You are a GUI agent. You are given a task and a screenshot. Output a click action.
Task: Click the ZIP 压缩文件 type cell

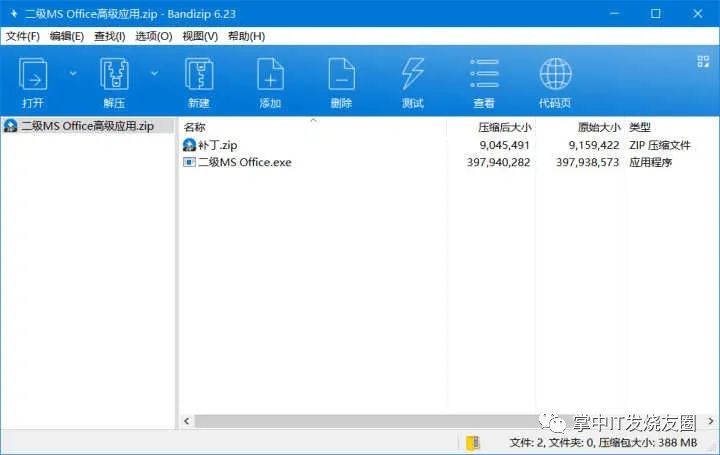click(x=660, y=145)
